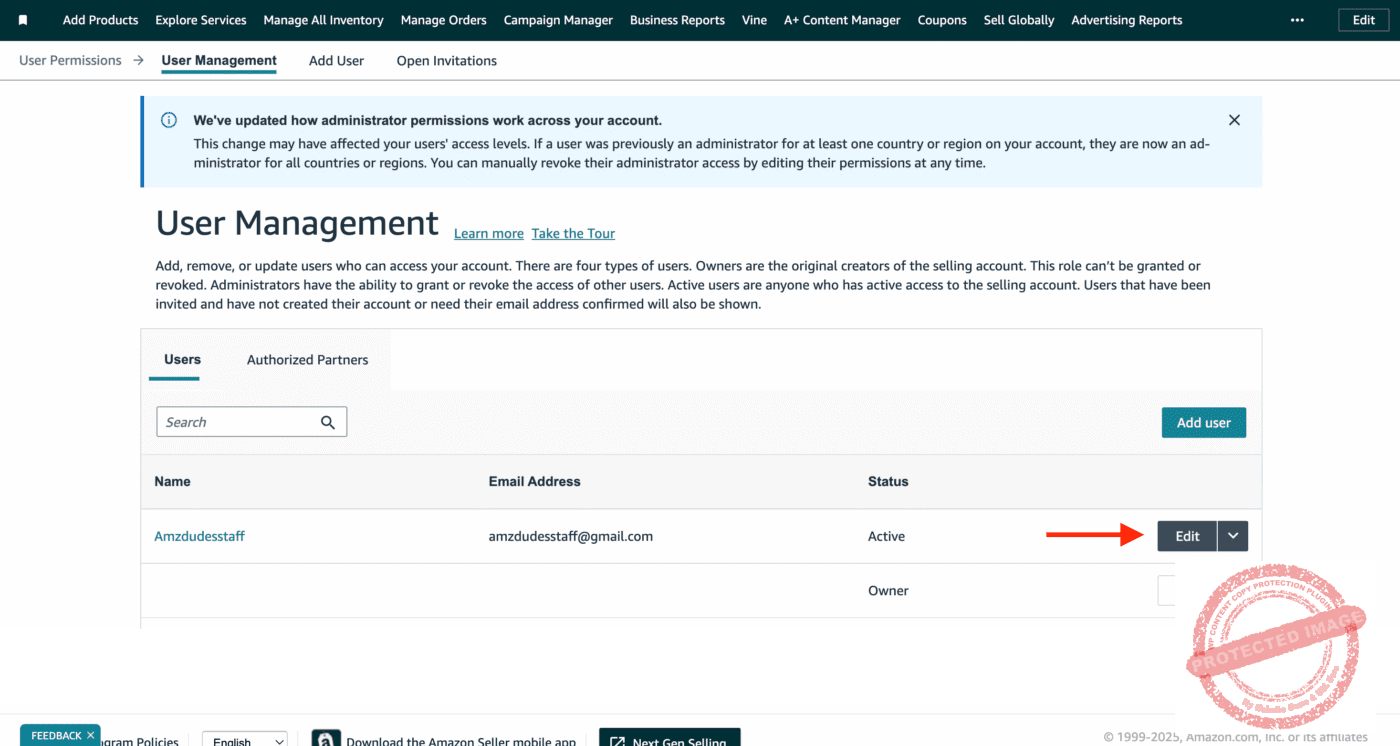Click Take the Tour link
The width and height of the screenshot is (1400, 746).
[x=573, y=233]
